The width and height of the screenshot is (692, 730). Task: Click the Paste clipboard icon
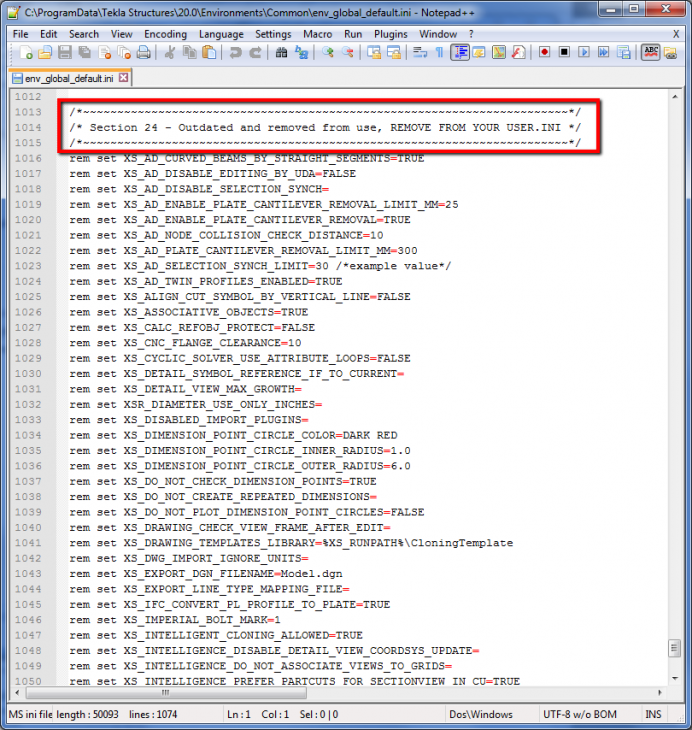click(x=210, y=53)
